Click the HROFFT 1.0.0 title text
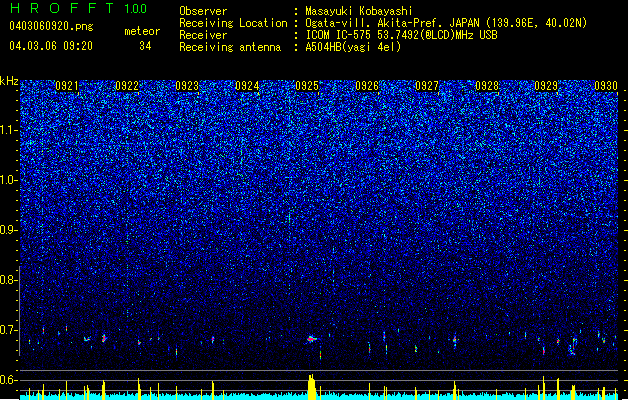The image size is (629, 400). 79,8
